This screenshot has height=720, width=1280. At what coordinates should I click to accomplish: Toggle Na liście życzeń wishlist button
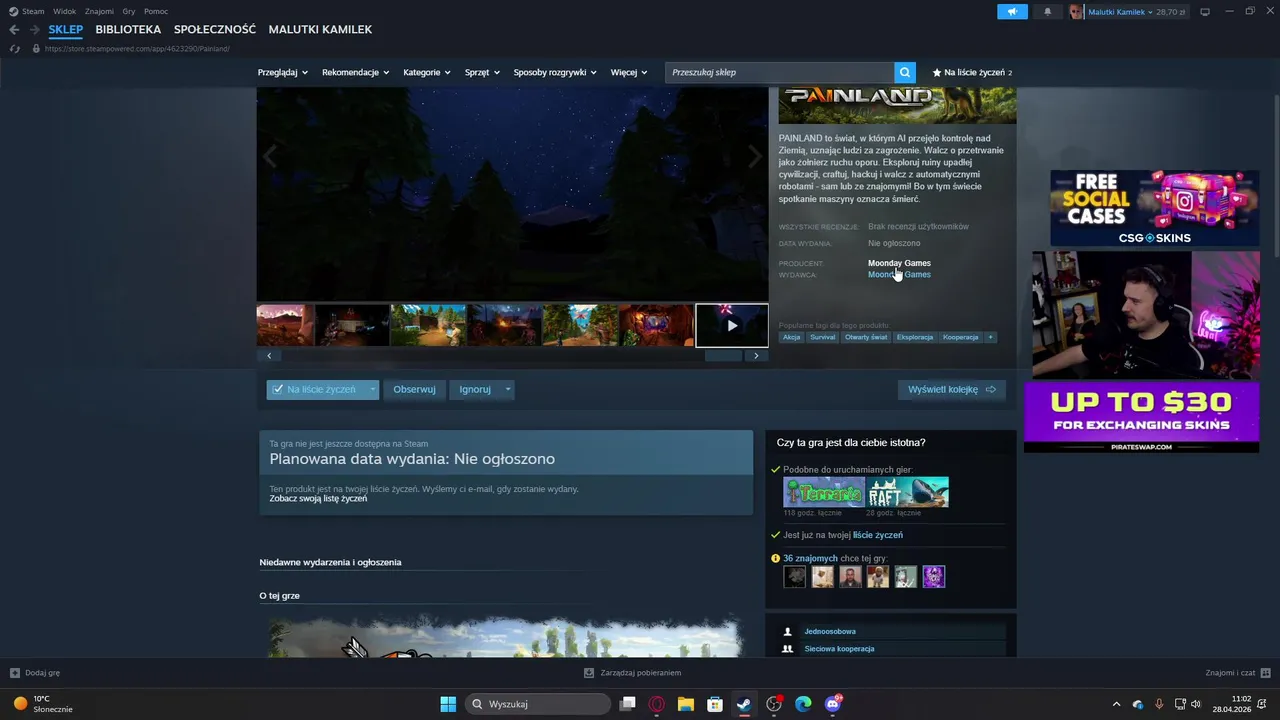click(x=316, y=389)
